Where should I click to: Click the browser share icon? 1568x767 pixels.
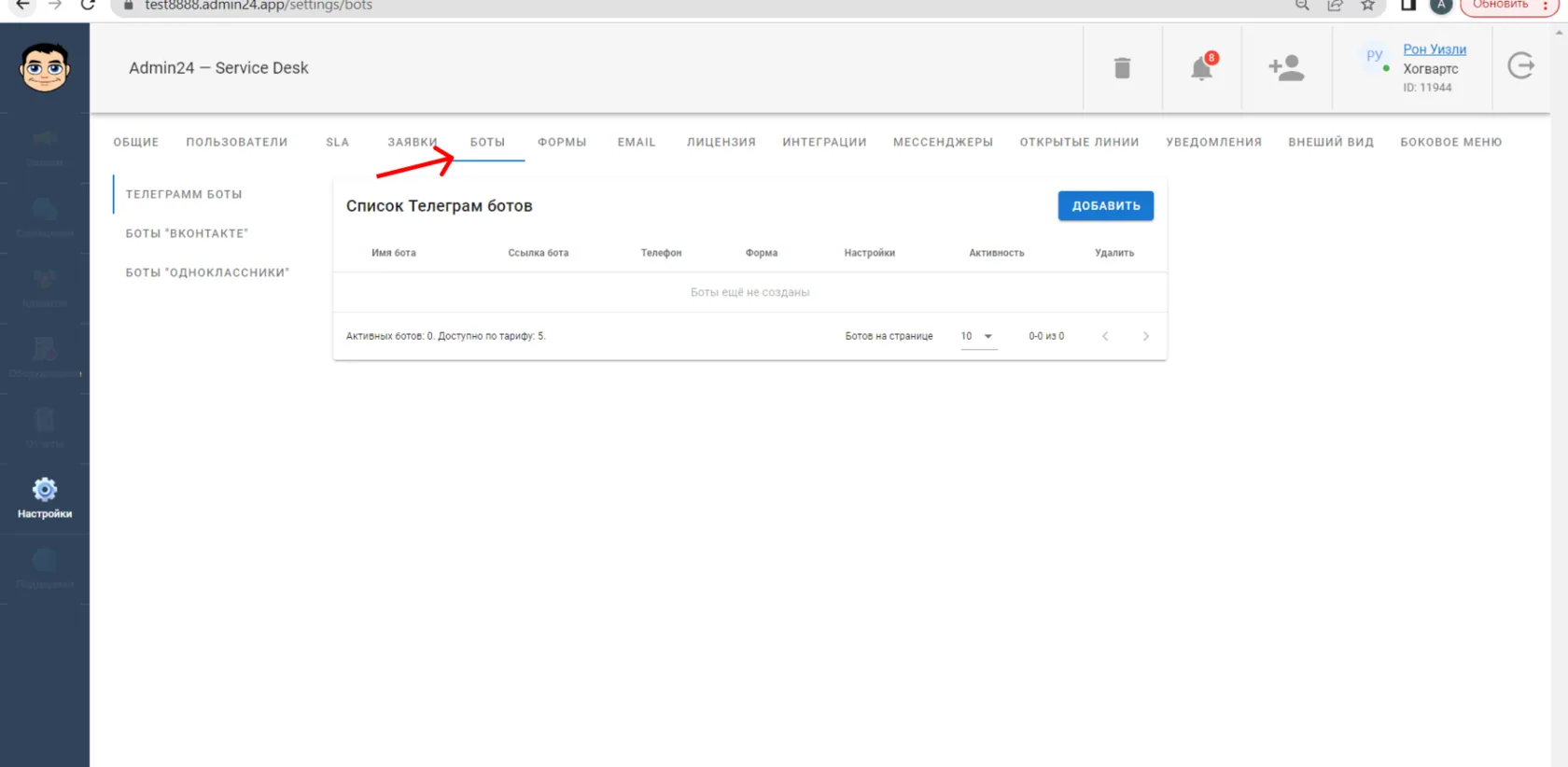pyautogui.click(x=1336, y=5)
